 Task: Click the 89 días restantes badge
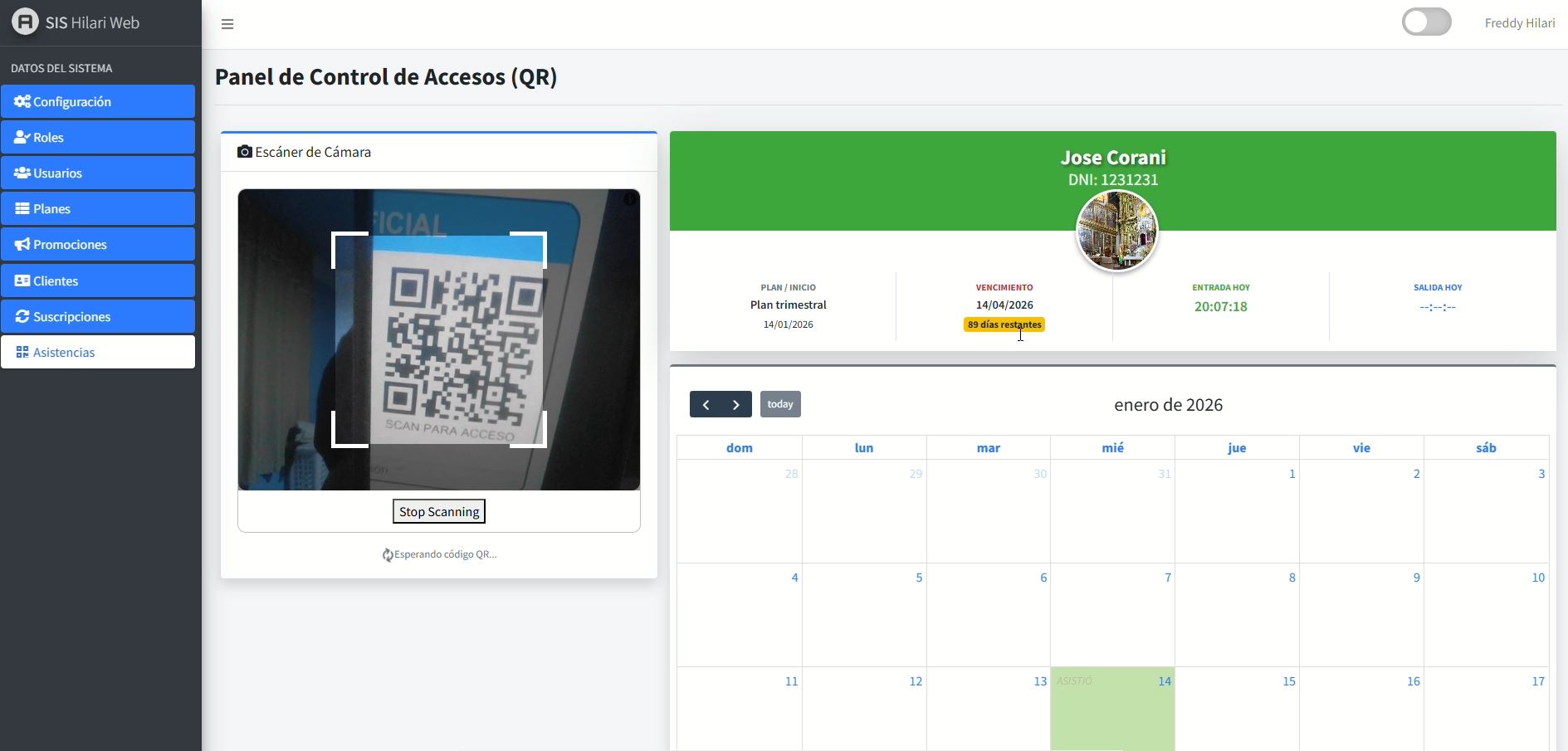1004,324
